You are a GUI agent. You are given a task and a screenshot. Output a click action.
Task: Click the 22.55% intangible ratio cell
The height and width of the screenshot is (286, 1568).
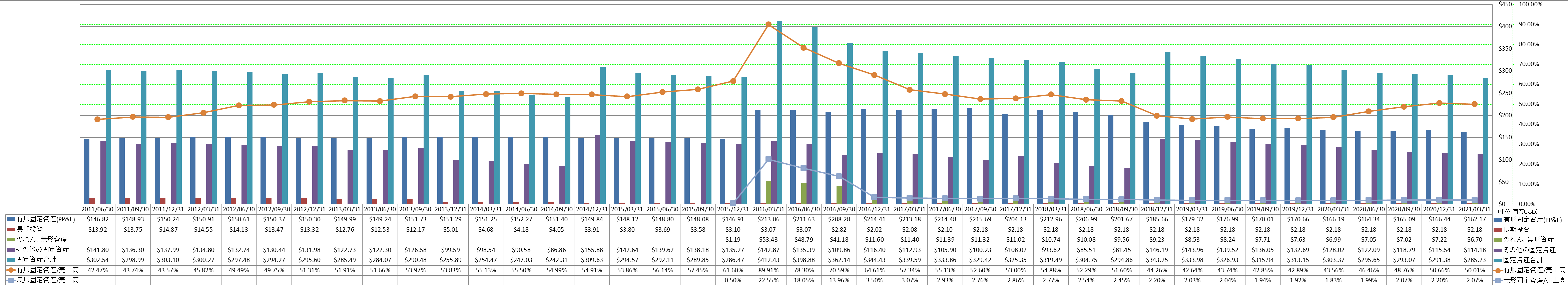(x=768, y=280)
